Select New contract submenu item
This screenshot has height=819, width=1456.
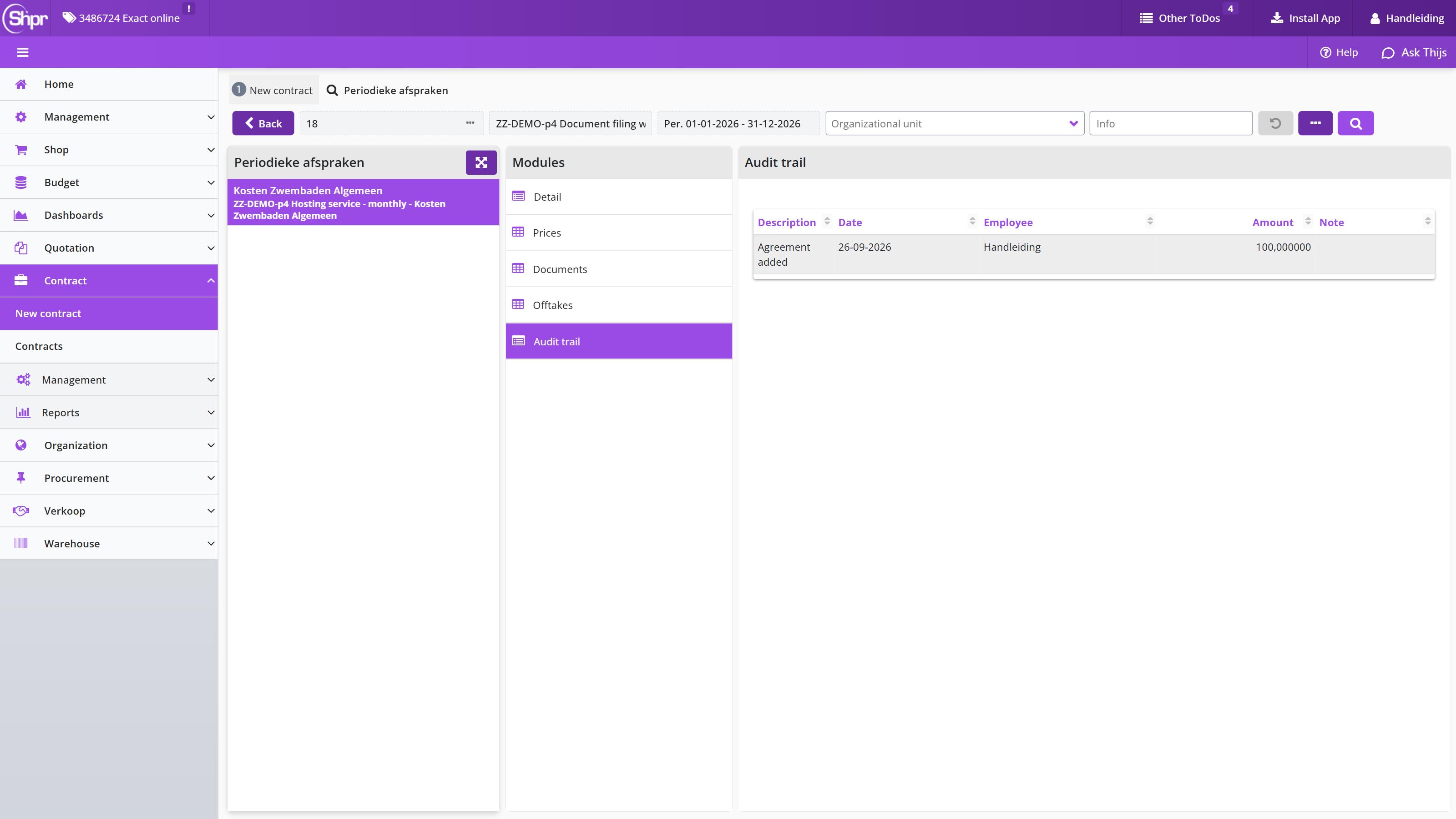click(109, 313)
